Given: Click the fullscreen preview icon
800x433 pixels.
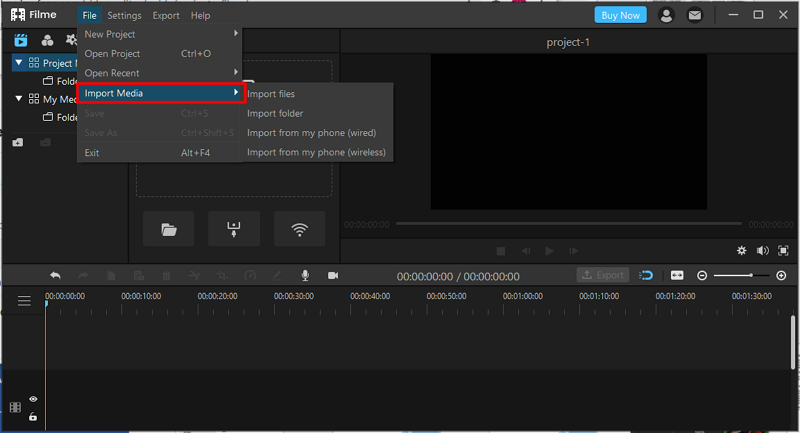Looking at the screenshot, I should click(x=783, y=250).
